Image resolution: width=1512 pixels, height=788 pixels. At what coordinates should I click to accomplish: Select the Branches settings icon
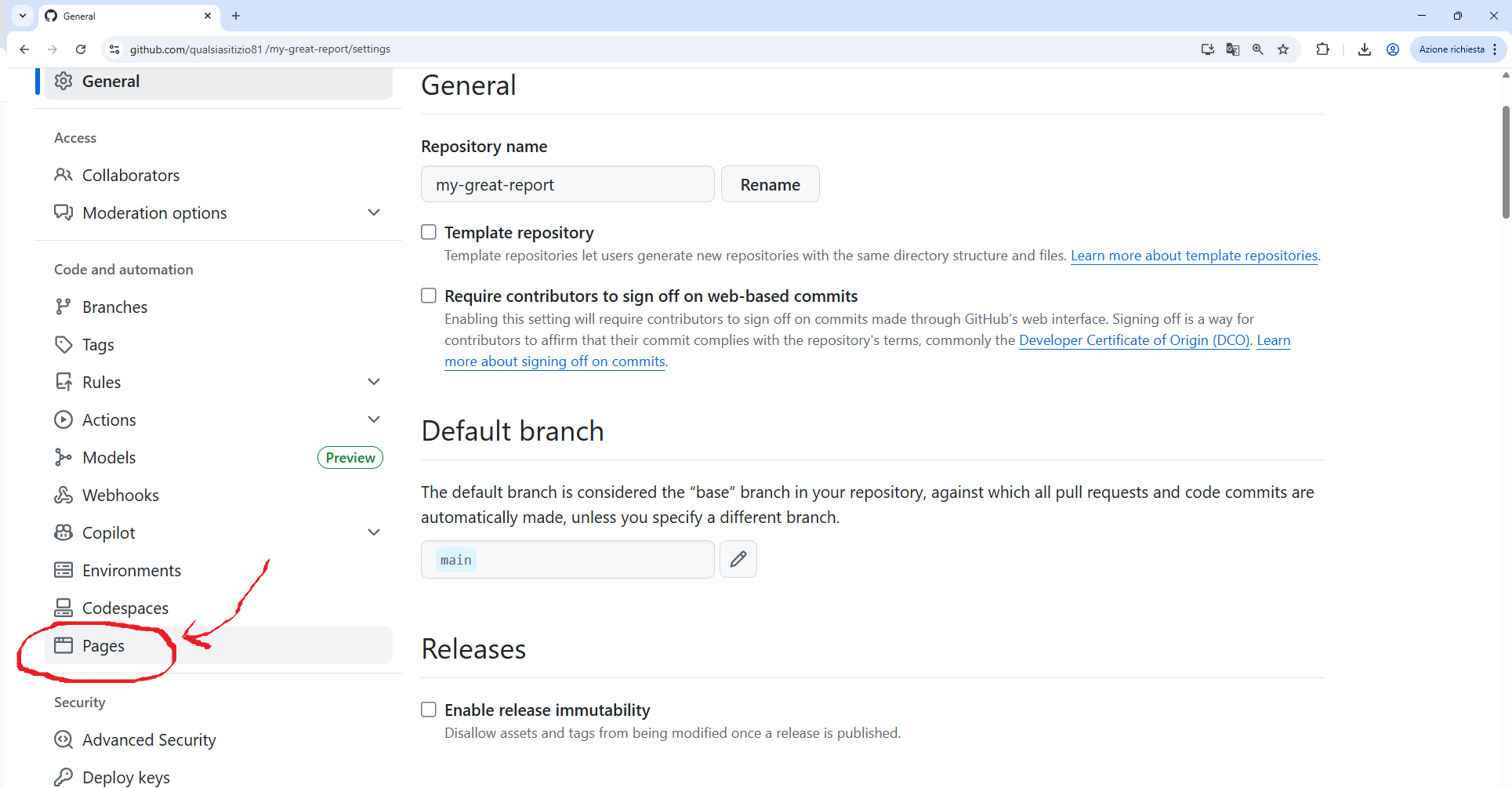point(63,307)
